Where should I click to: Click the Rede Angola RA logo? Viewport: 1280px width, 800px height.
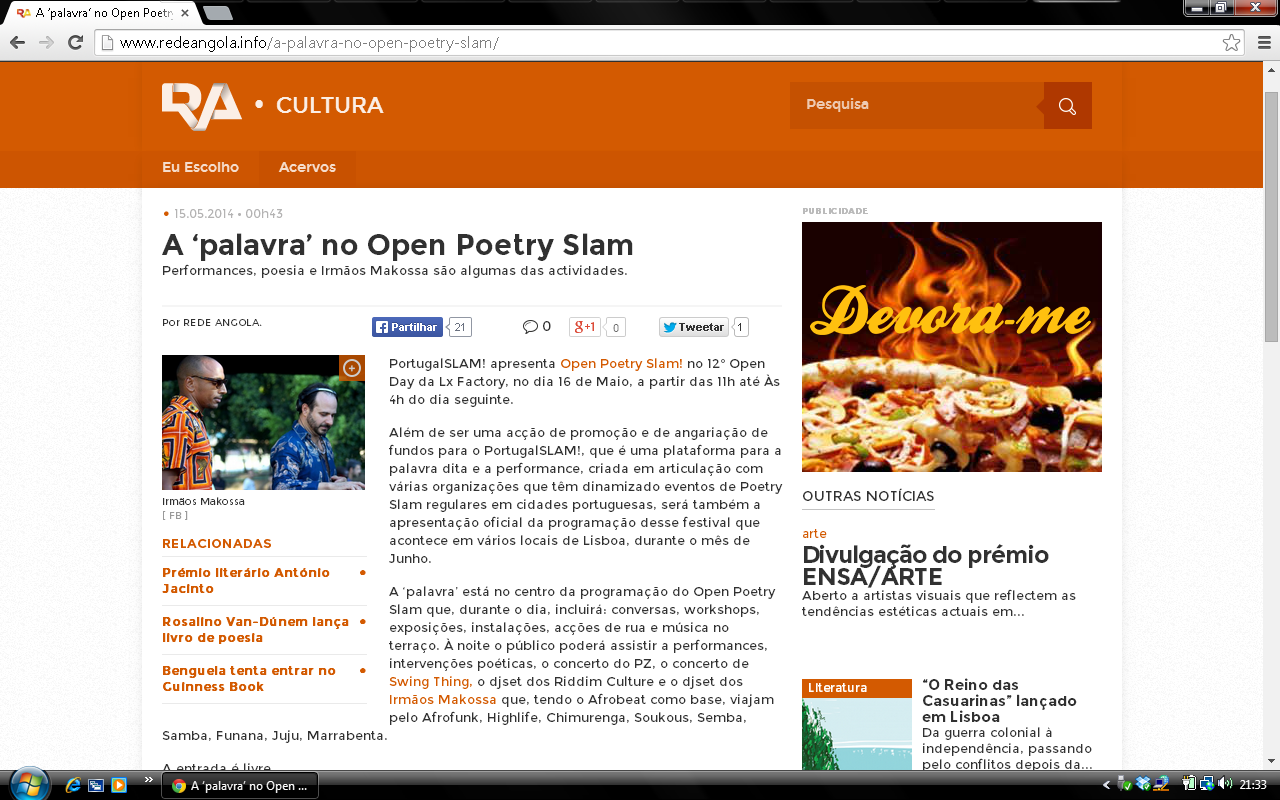[x=201, y=105]
